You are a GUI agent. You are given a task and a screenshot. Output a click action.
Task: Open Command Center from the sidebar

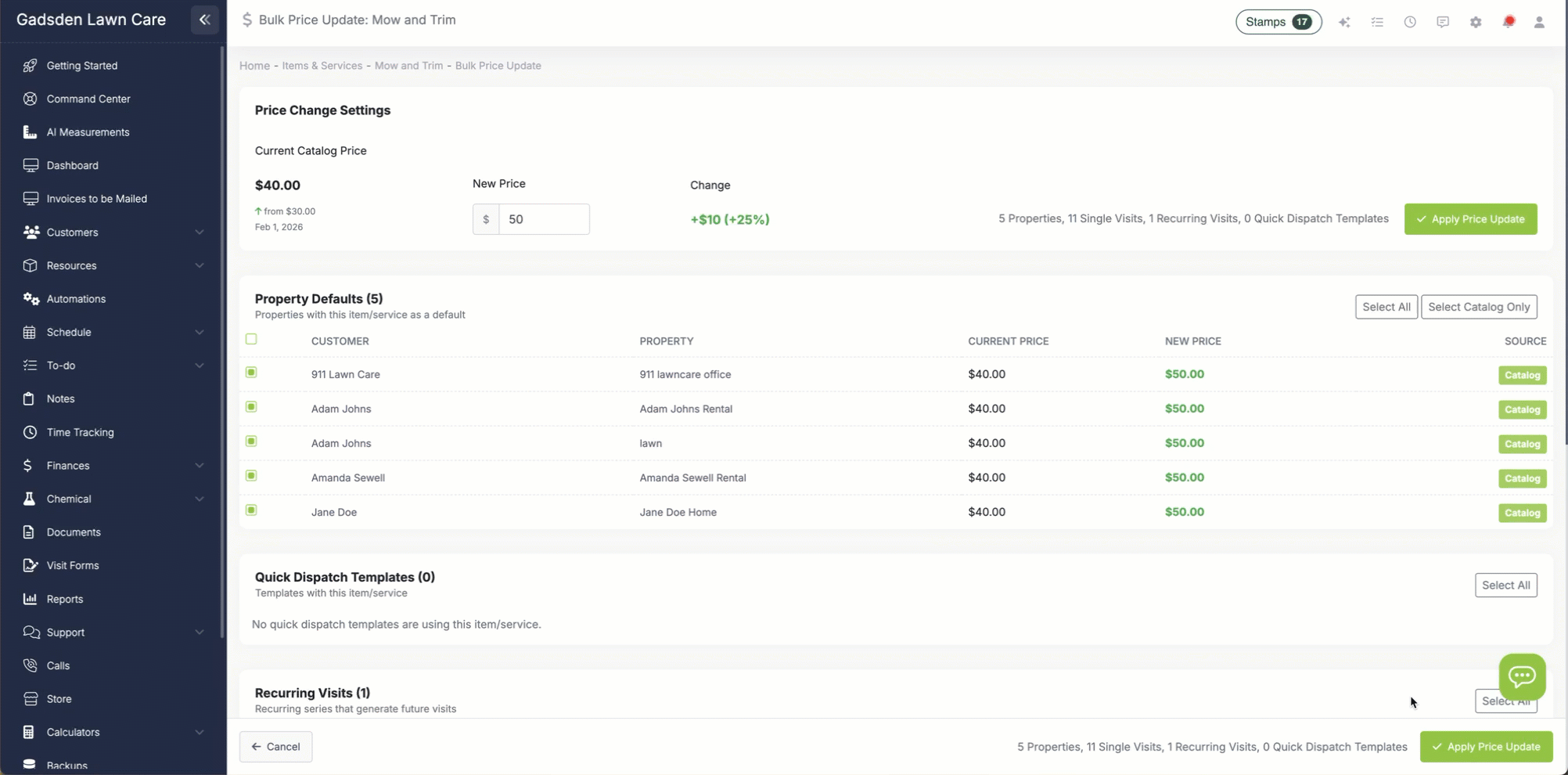88,99
